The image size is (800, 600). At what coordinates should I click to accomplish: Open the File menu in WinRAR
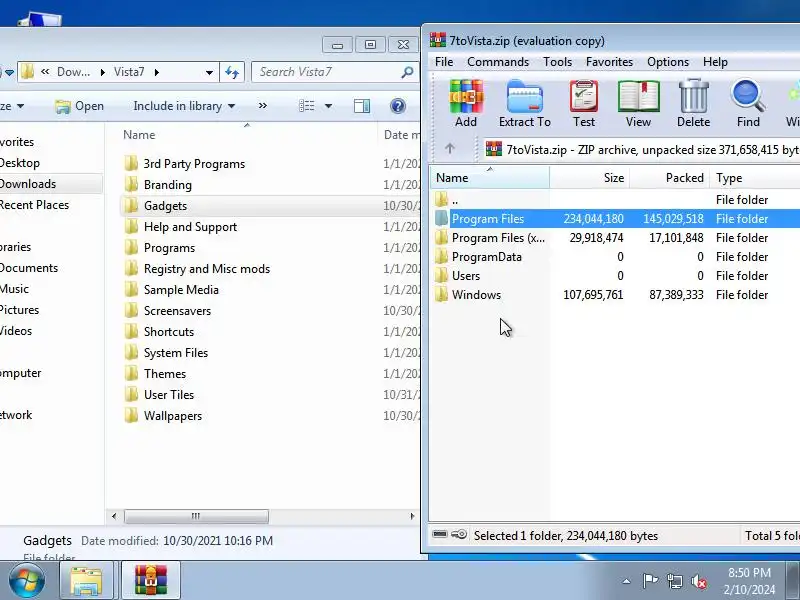point(444,62)
